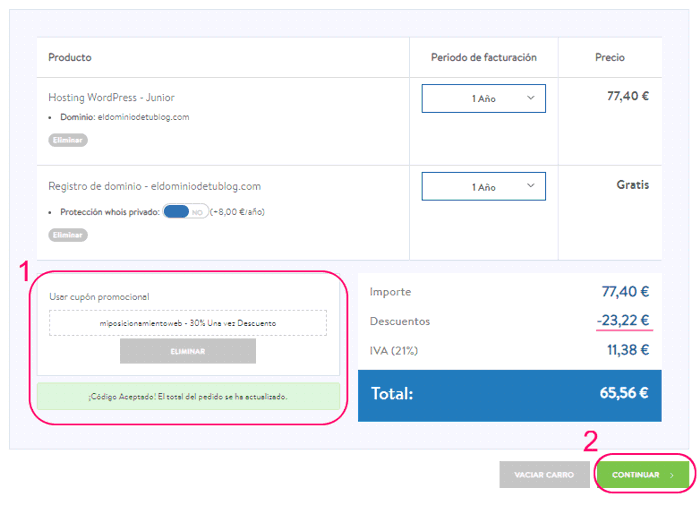
Task: Toggle the Protección whois privado switch
Action: [185, 212]
